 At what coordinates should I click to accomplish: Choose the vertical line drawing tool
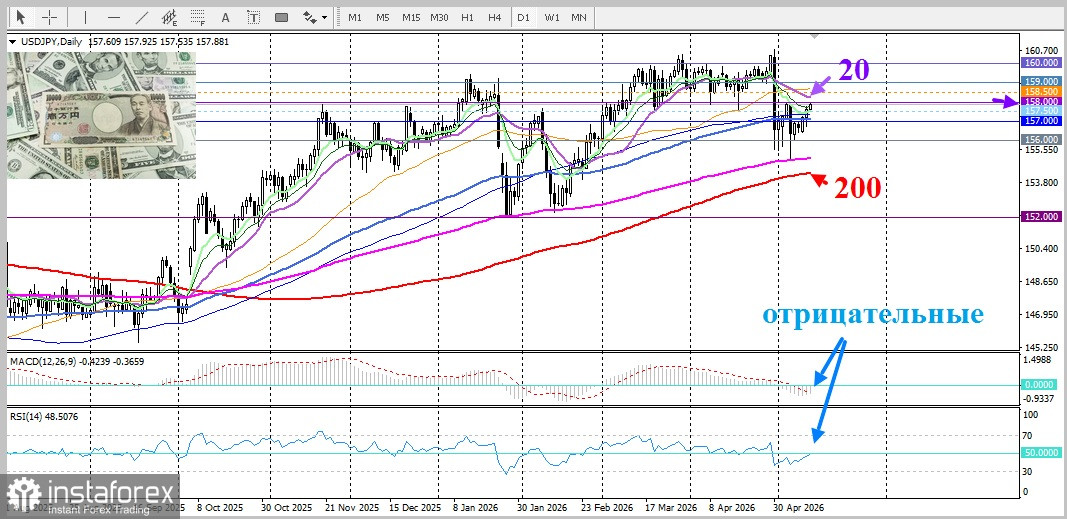(x=86, y=17)
